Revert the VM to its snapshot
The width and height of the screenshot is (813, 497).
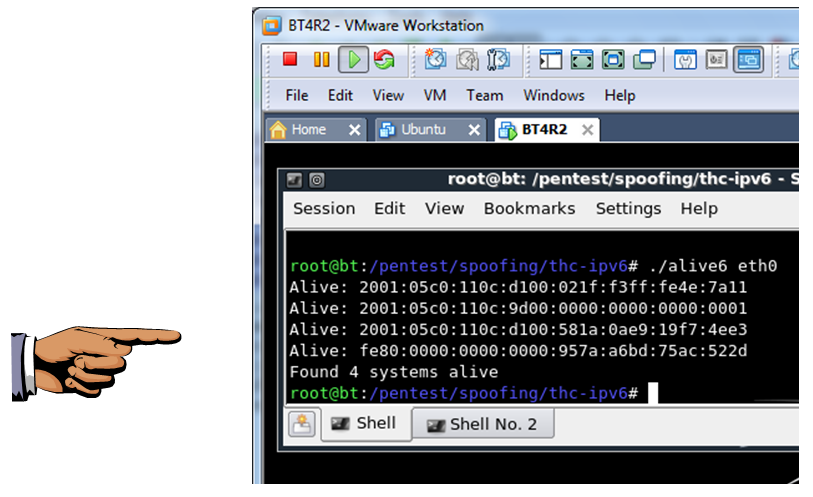(x=467, y=60)
